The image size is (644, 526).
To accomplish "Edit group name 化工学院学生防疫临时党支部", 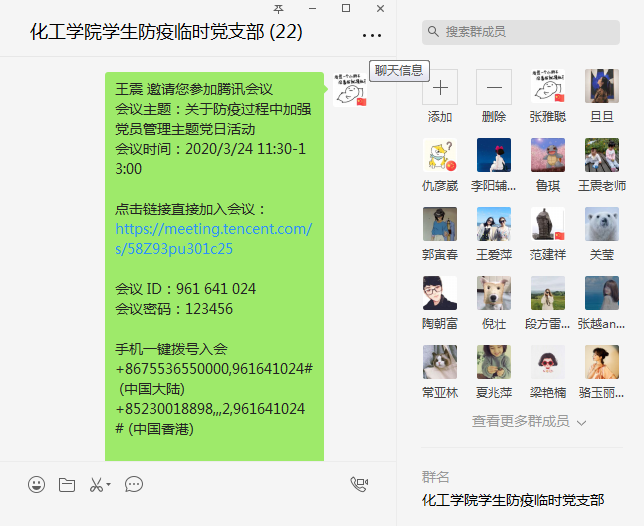I will (513, 499).
